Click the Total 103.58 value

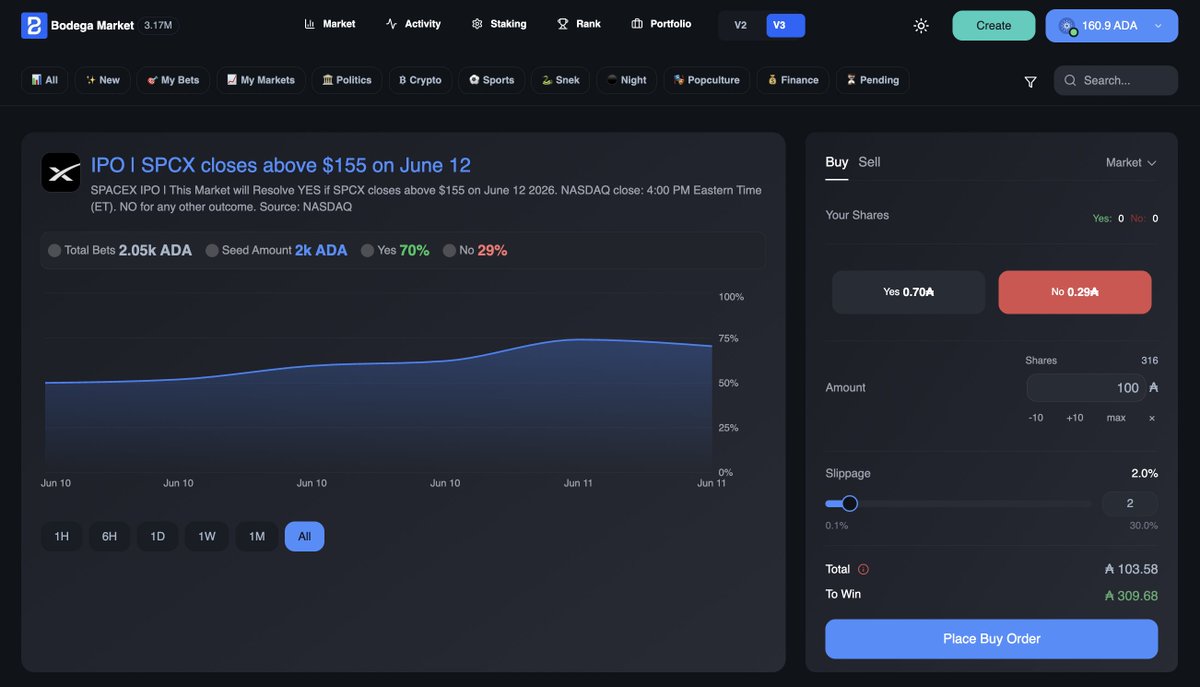(x=1131, y=569)
